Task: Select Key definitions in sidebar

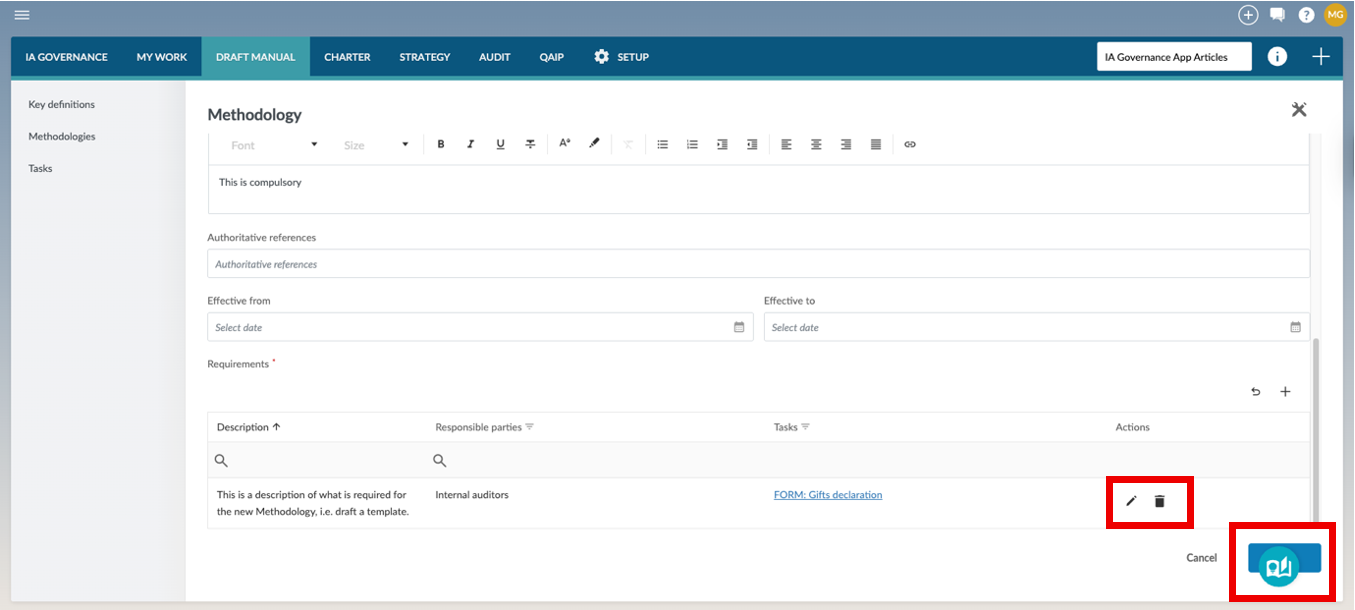Action: point(62,104)
